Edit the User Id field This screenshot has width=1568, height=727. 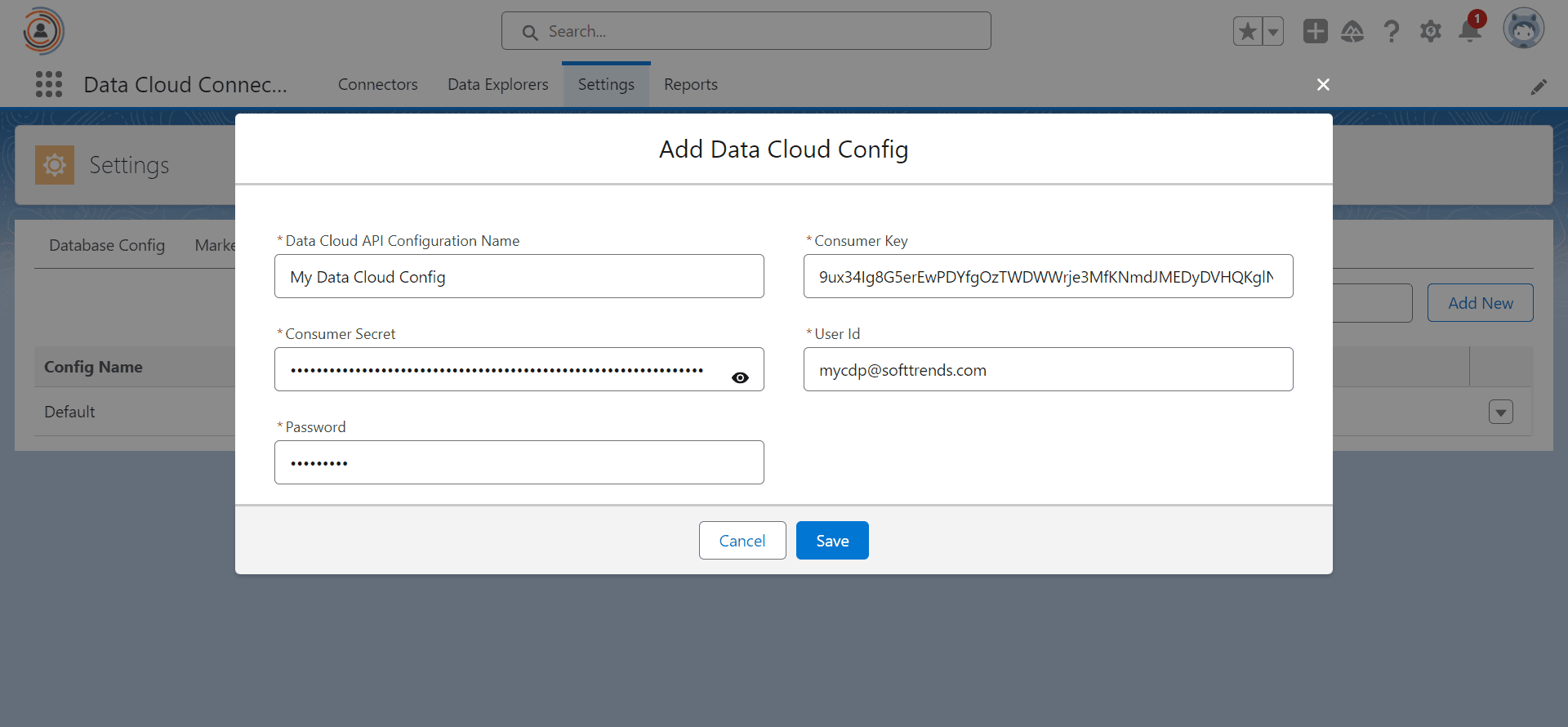point(1049,369)
